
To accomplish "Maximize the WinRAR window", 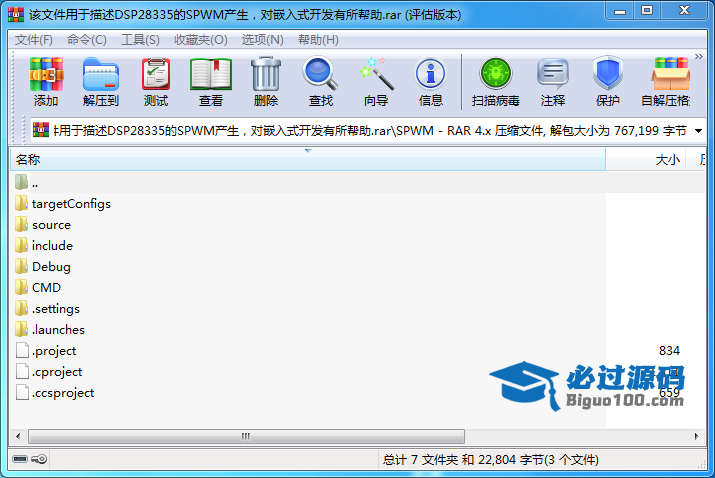I will 647,11.
